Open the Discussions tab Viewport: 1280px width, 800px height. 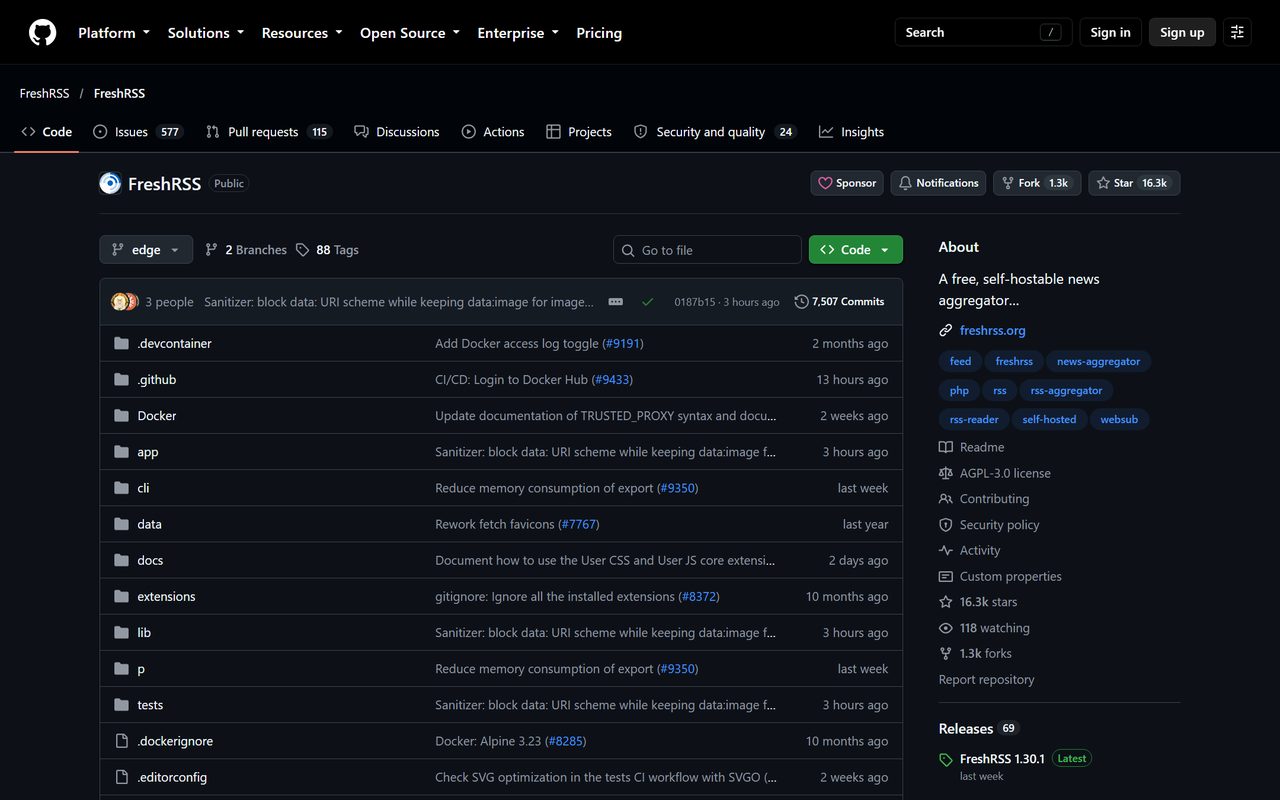coord(397,132)
